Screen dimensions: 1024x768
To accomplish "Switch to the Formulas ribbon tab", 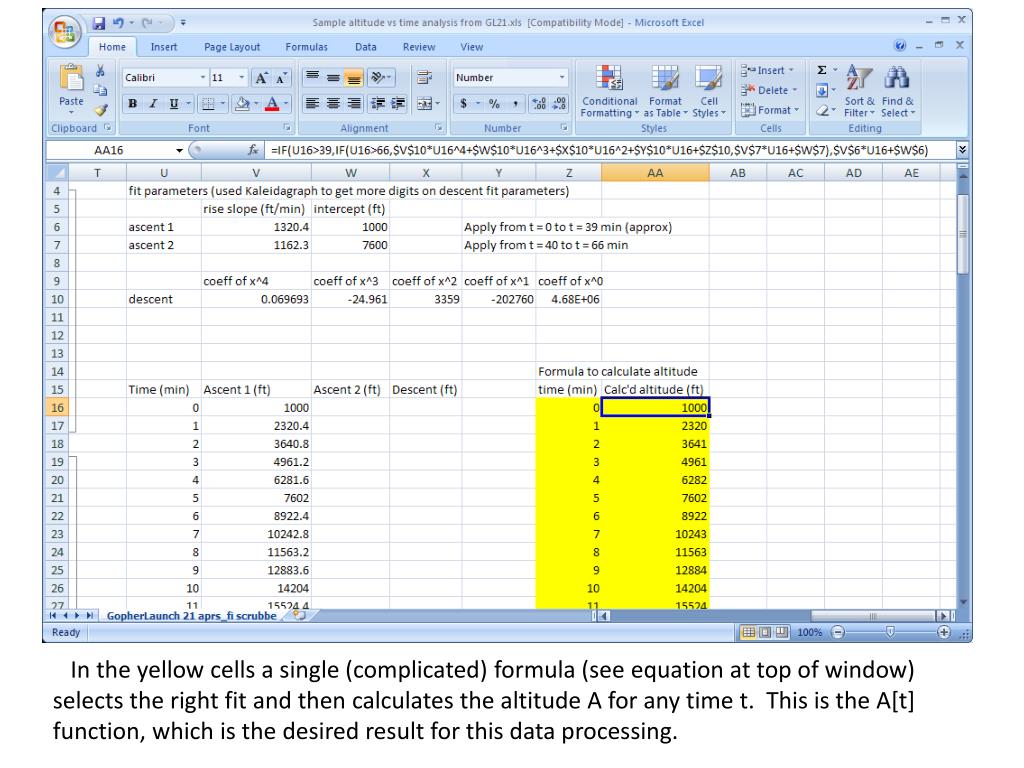I will (x=306, y=47).
